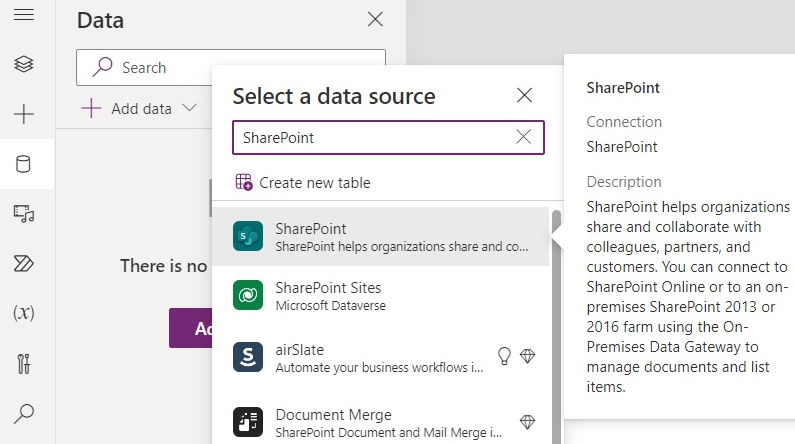The height and width of the screenshot is (444, 795).
Task: Open the Power Automate icon in sidebar
Action: (24, 264)
